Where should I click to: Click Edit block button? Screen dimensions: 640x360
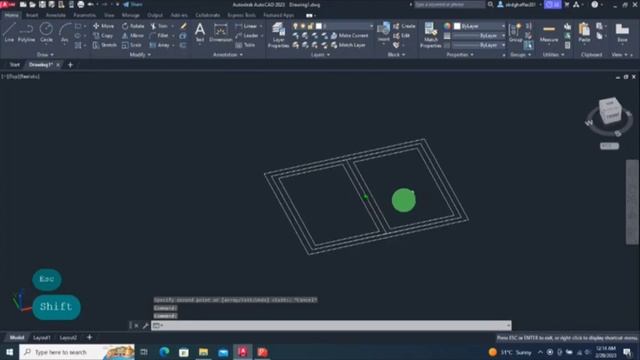(401, 36)
